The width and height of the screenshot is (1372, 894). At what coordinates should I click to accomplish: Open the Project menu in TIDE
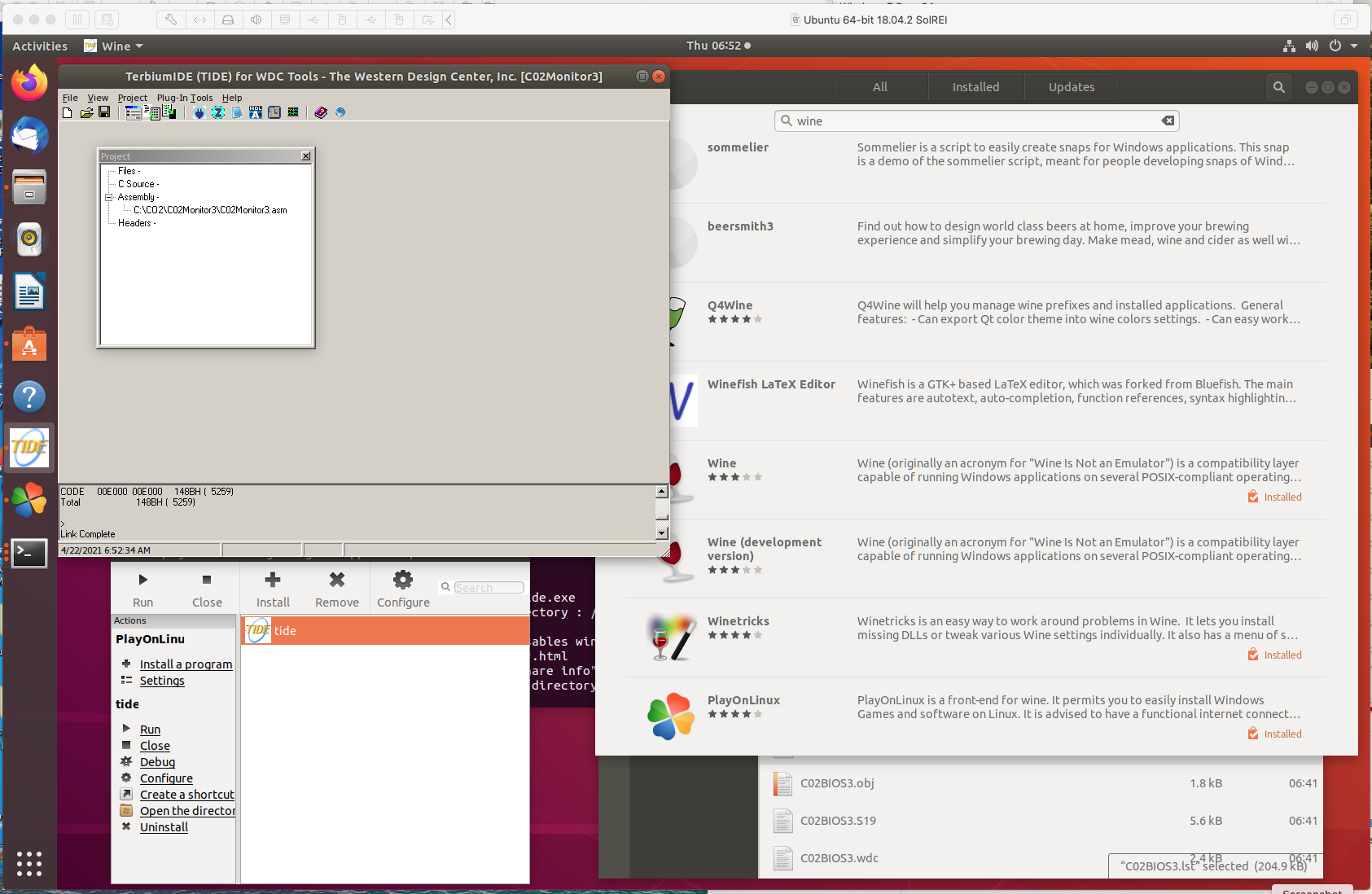[132, 98]
